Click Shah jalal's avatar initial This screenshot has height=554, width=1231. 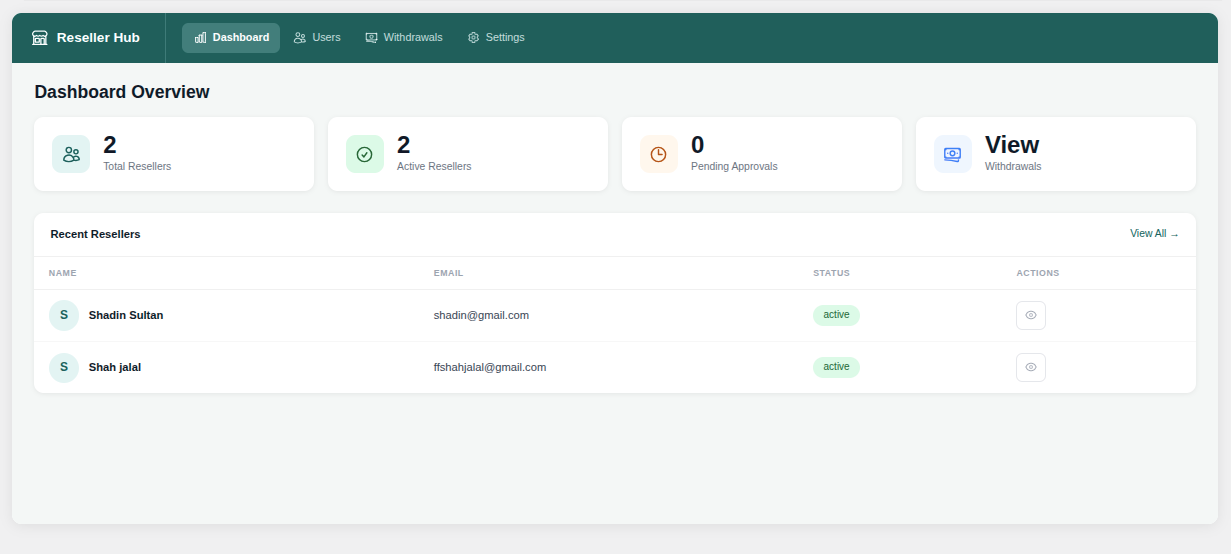point(64,367)
